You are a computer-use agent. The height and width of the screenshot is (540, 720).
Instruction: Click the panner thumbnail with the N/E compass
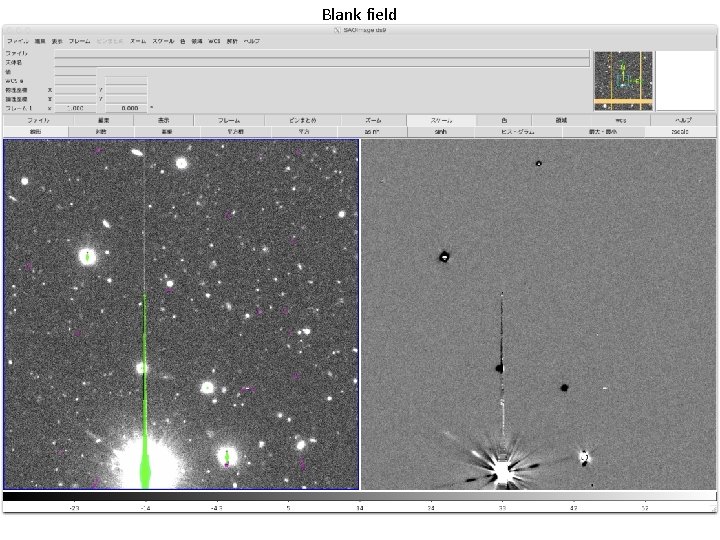click(623, 81)
